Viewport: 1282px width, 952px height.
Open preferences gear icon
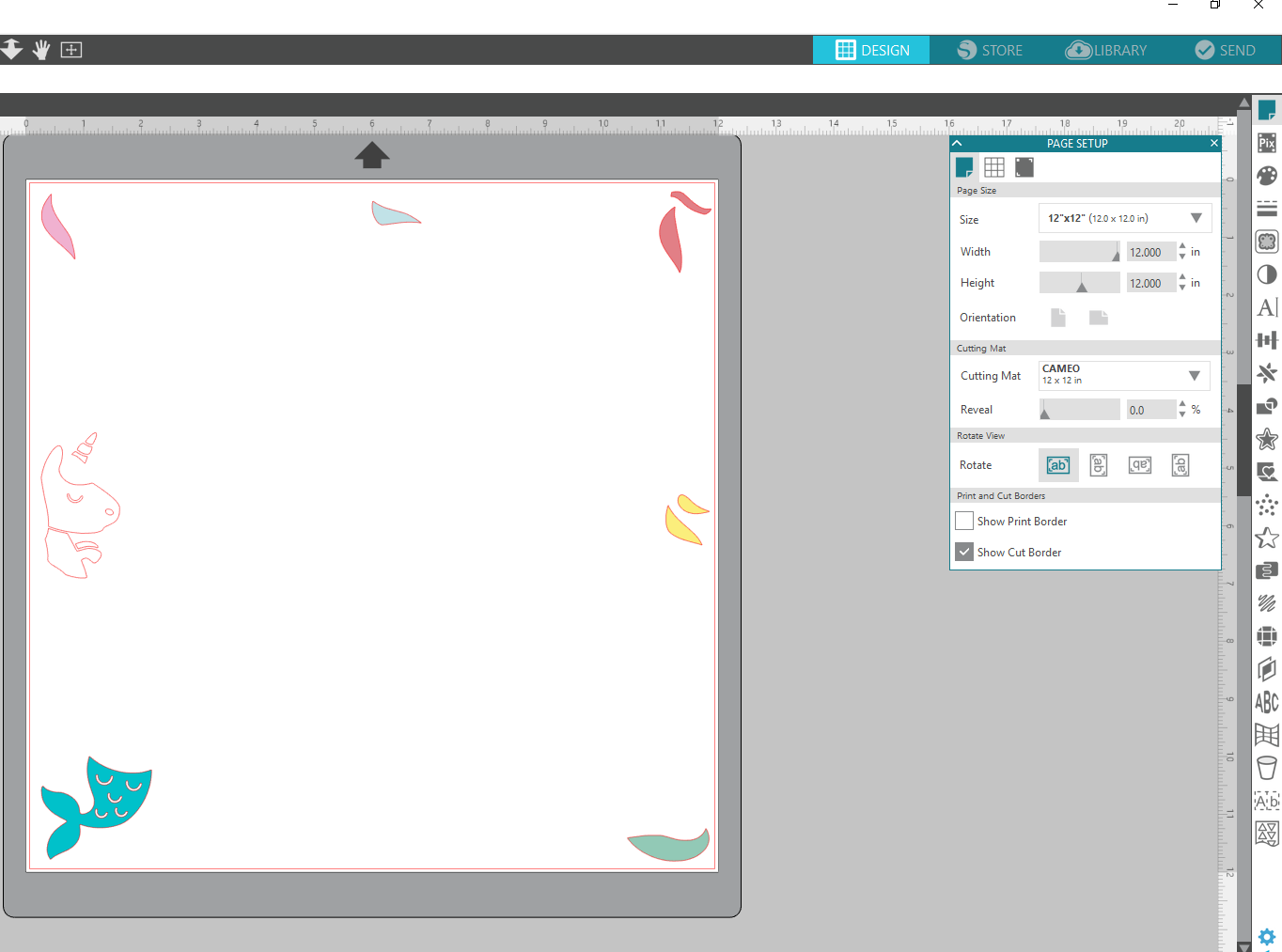coord(1267,937)
